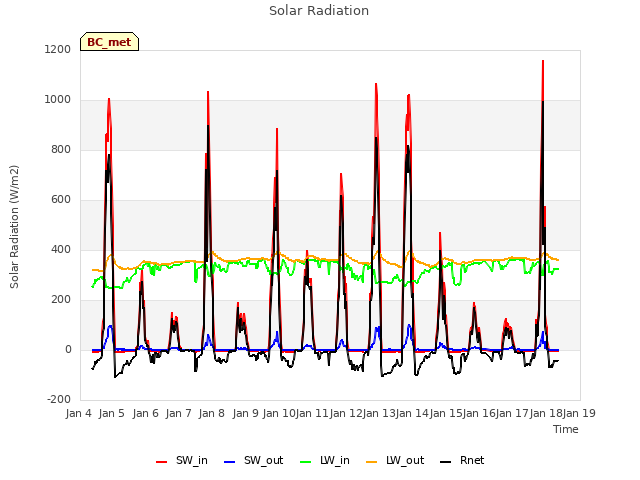Toggle the SW_out legend entry

[x=253, y=461]
